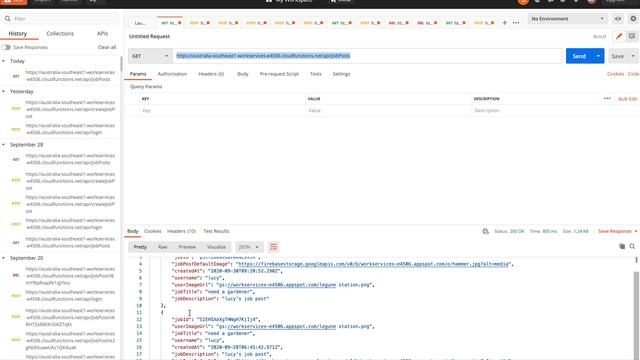
Task: Switch response view to Preview
Action: point(187,247)
